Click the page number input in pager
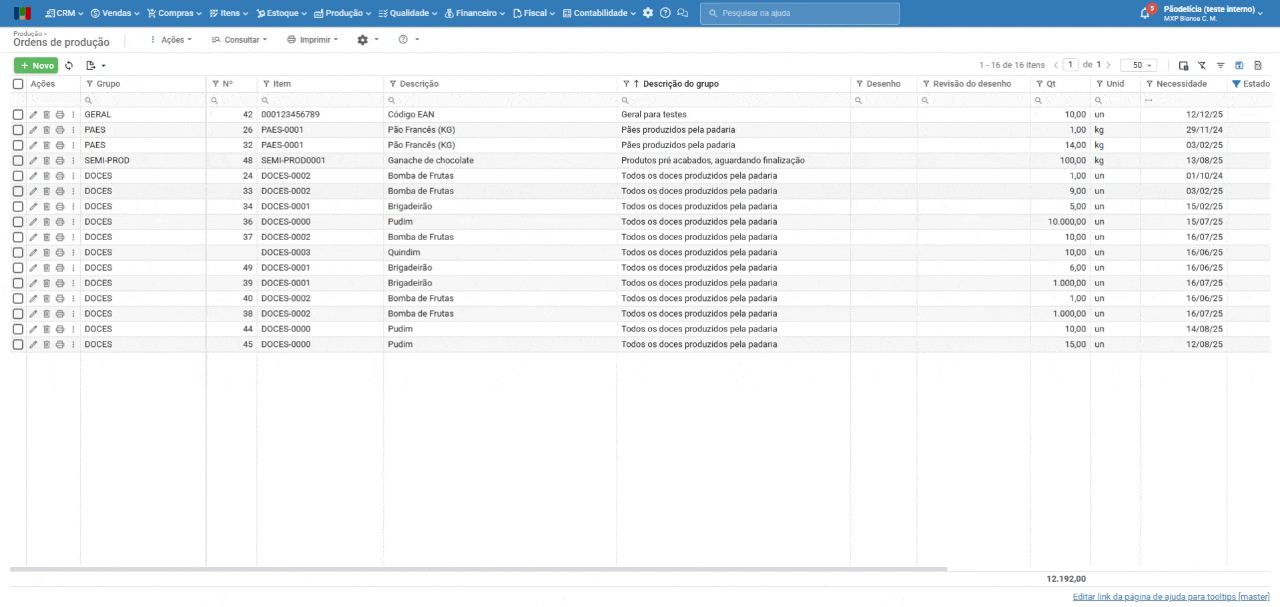 1071,65
